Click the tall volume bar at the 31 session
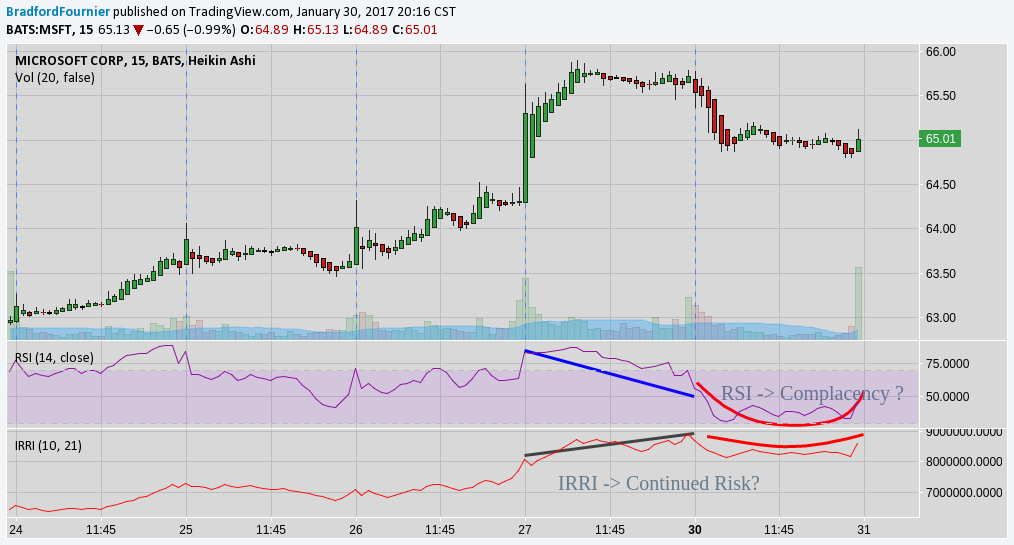Screen dimensions: 1014x545 858,303
